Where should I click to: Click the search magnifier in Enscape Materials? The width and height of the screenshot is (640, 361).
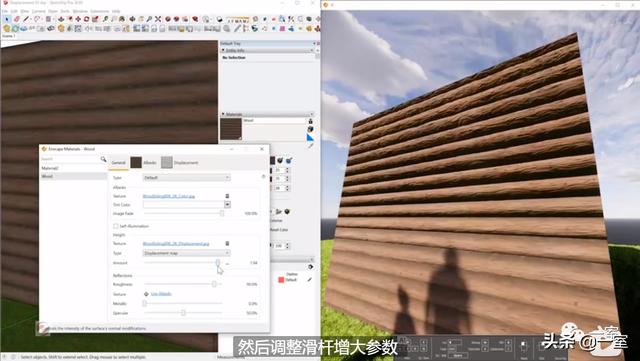click(x=103, y=159)
